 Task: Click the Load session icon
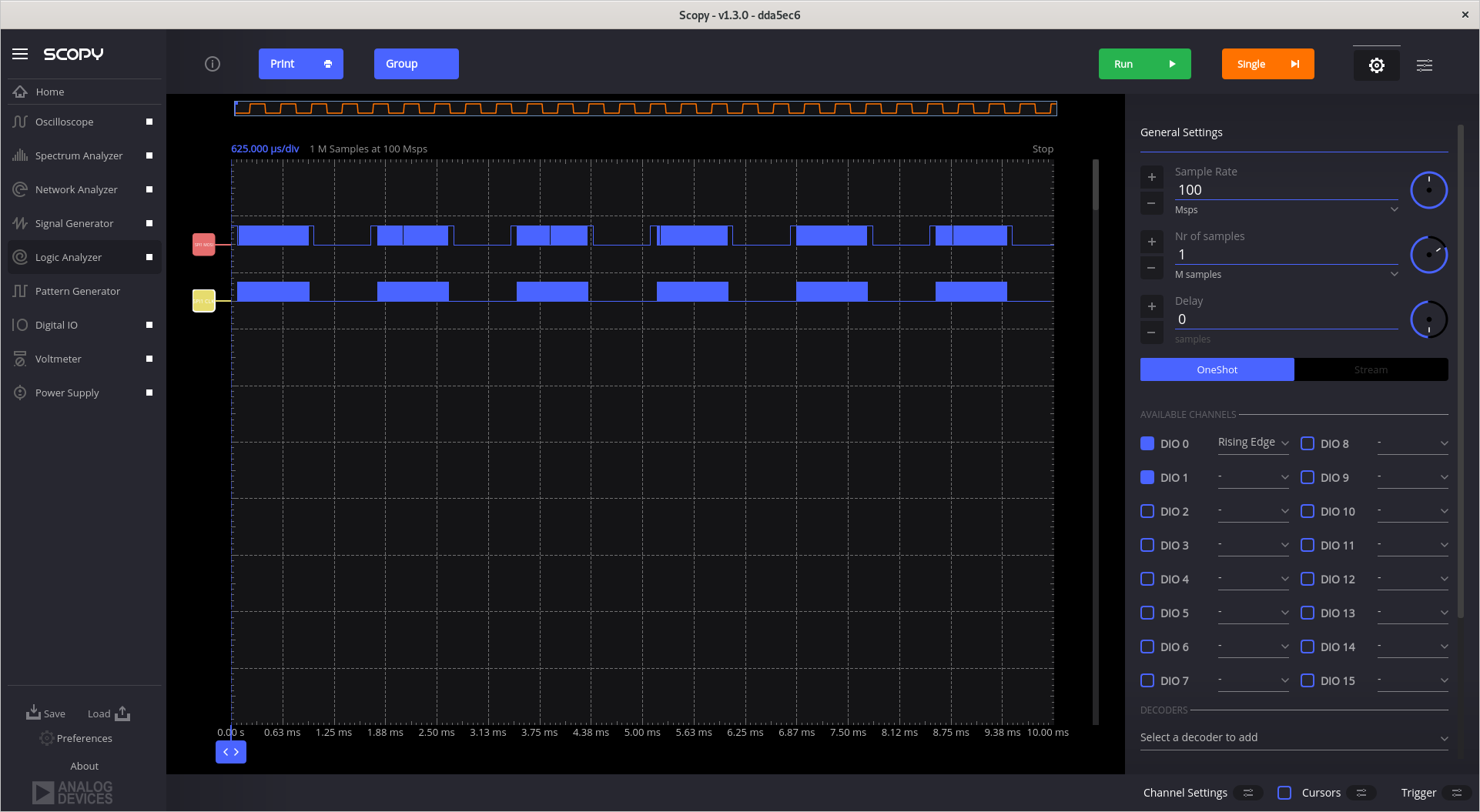pyautogui.click(x=122, y=713)
